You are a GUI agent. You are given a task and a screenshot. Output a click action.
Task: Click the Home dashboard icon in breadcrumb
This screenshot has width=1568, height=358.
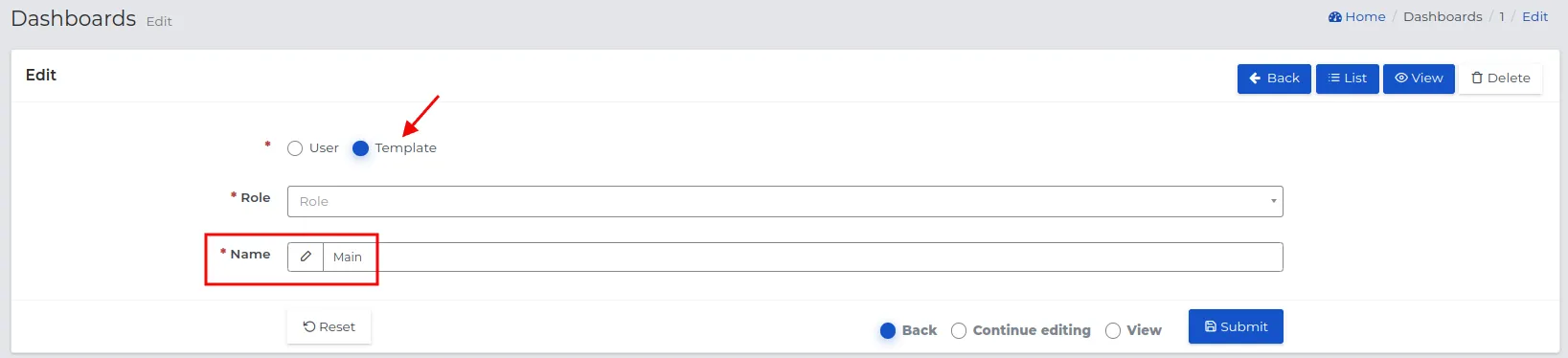click(1335, 16)
